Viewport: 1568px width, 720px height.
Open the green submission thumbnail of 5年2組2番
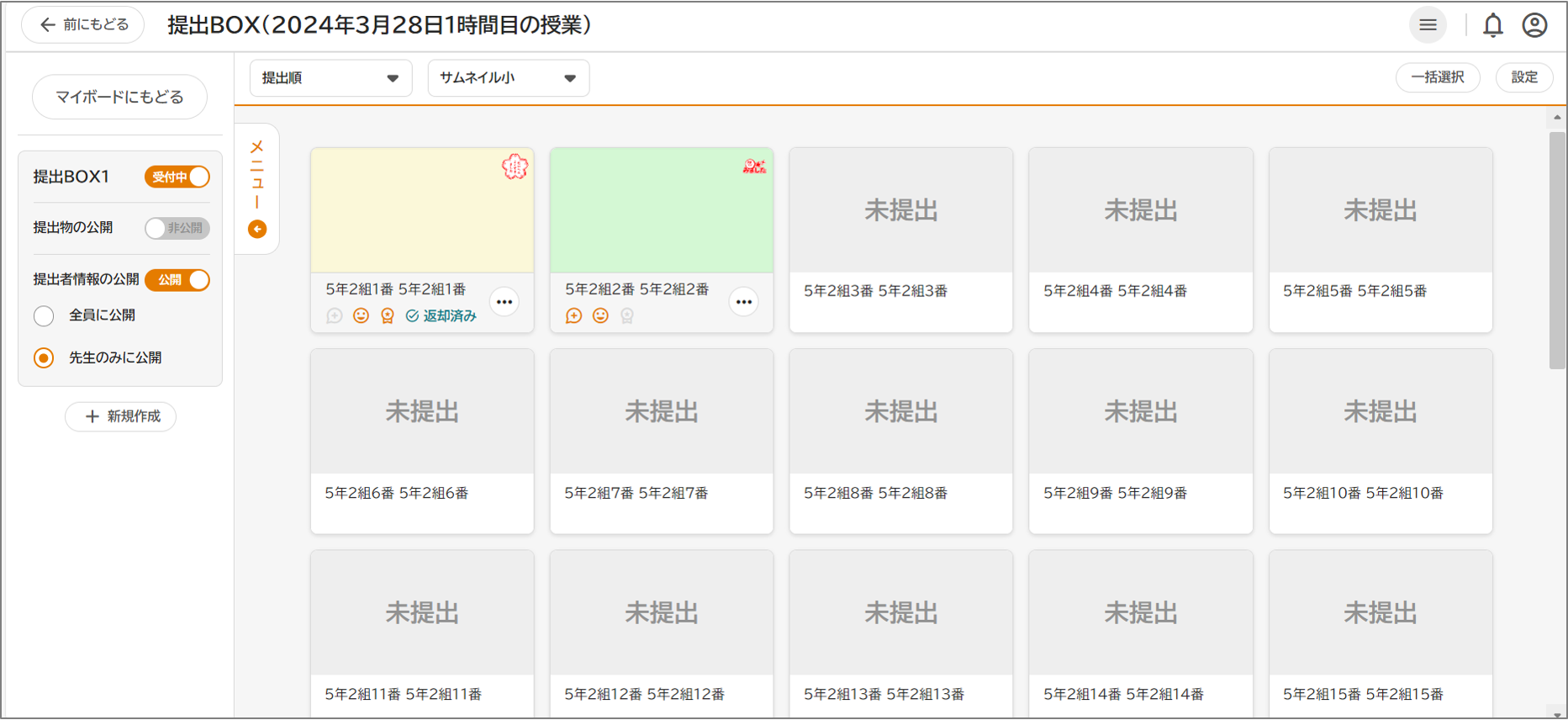[662, 210]
